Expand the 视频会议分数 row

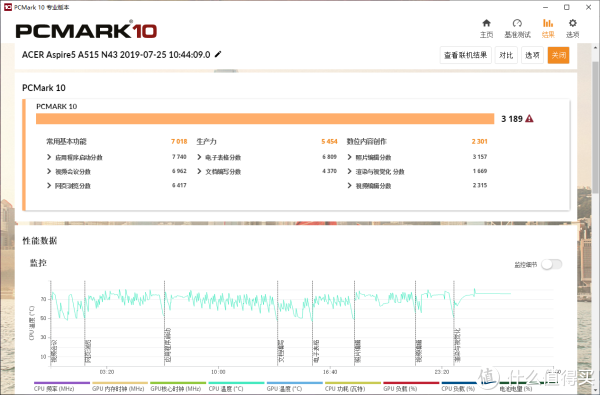[x=68, y=171]
